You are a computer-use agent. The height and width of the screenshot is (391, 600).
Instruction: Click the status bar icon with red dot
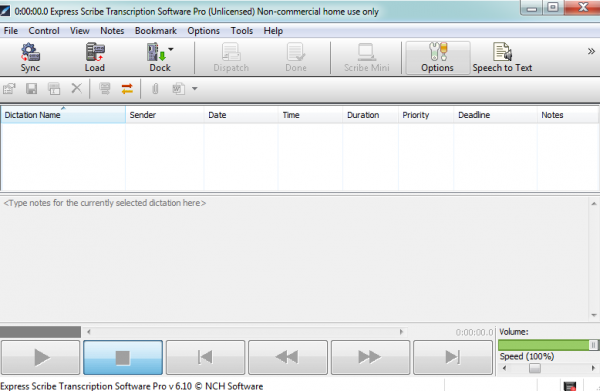tap(570, 386)
